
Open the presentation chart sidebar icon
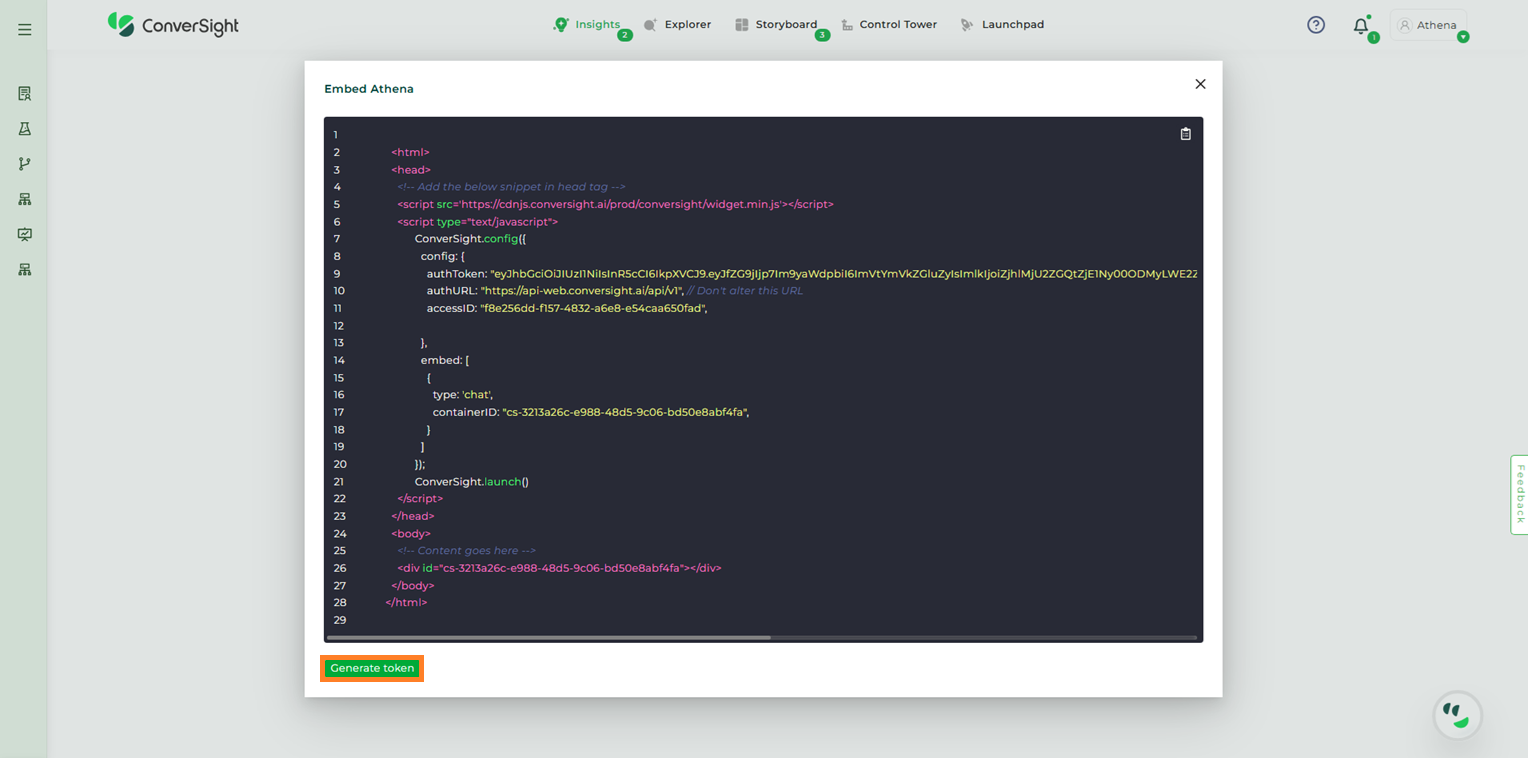click(x=25, y=234)
